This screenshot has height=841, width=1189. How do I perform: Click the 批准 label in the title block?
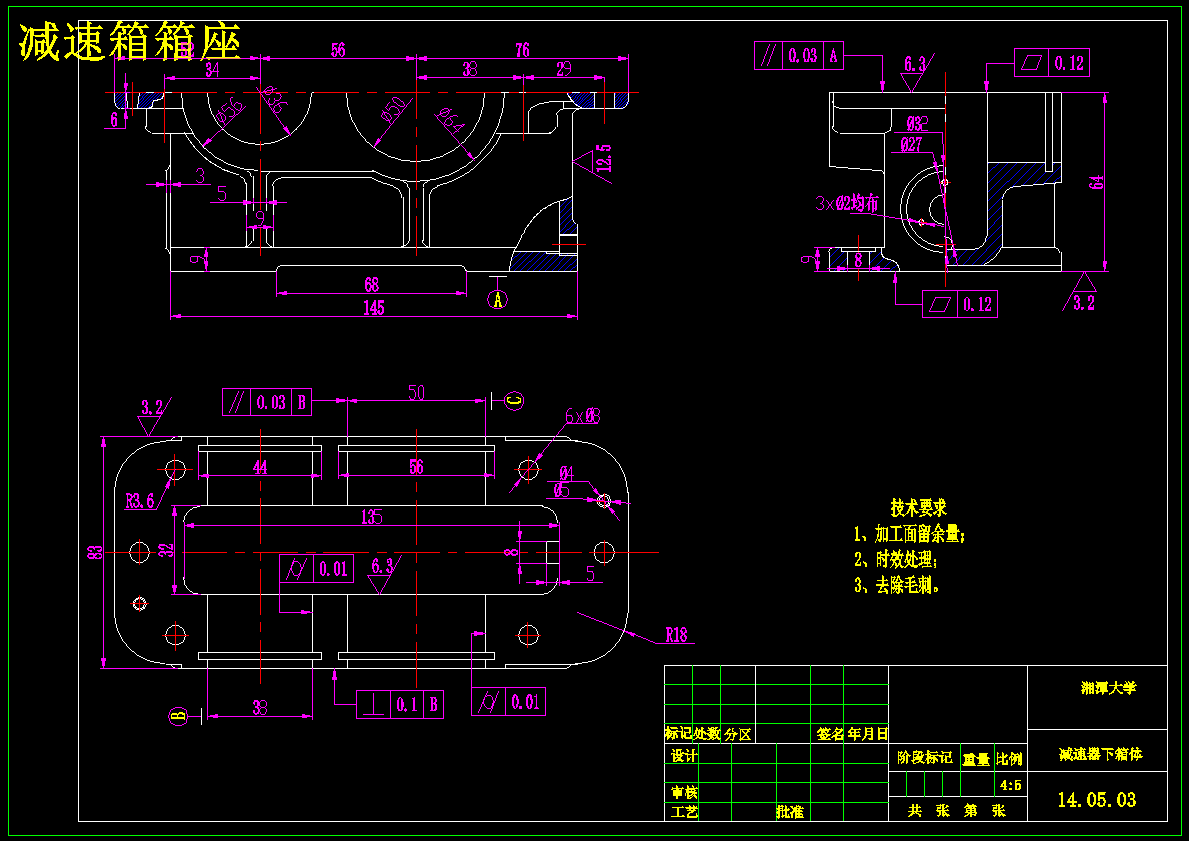789,812
